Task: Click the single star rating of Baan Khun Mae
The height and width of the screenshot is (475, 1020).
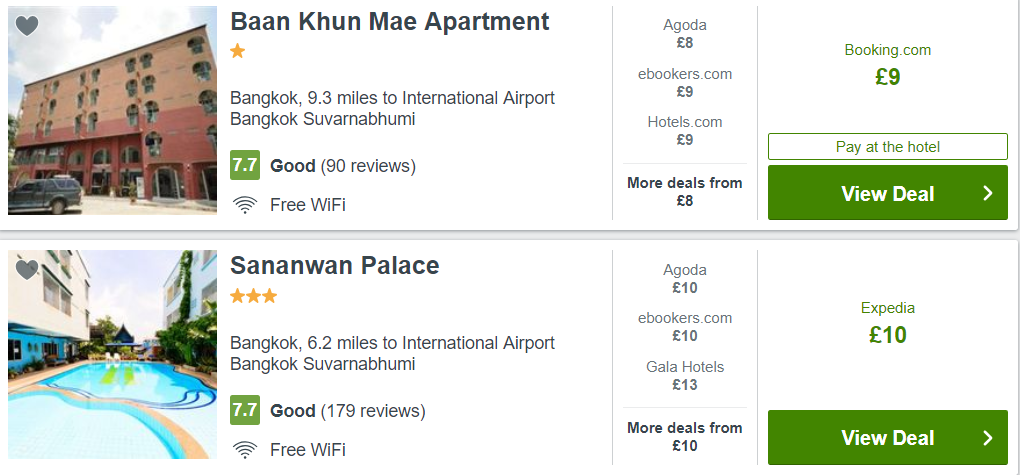Action: tap(238, 51)
